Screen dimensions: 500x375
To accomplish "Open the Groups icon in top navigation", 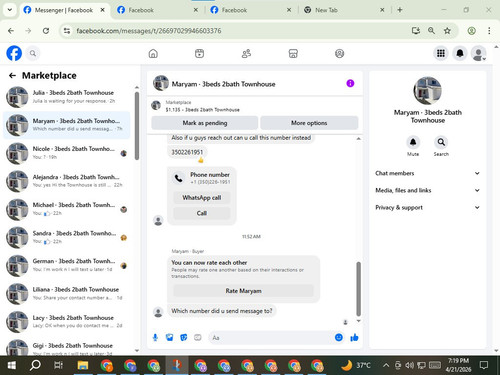I will 339,53.
